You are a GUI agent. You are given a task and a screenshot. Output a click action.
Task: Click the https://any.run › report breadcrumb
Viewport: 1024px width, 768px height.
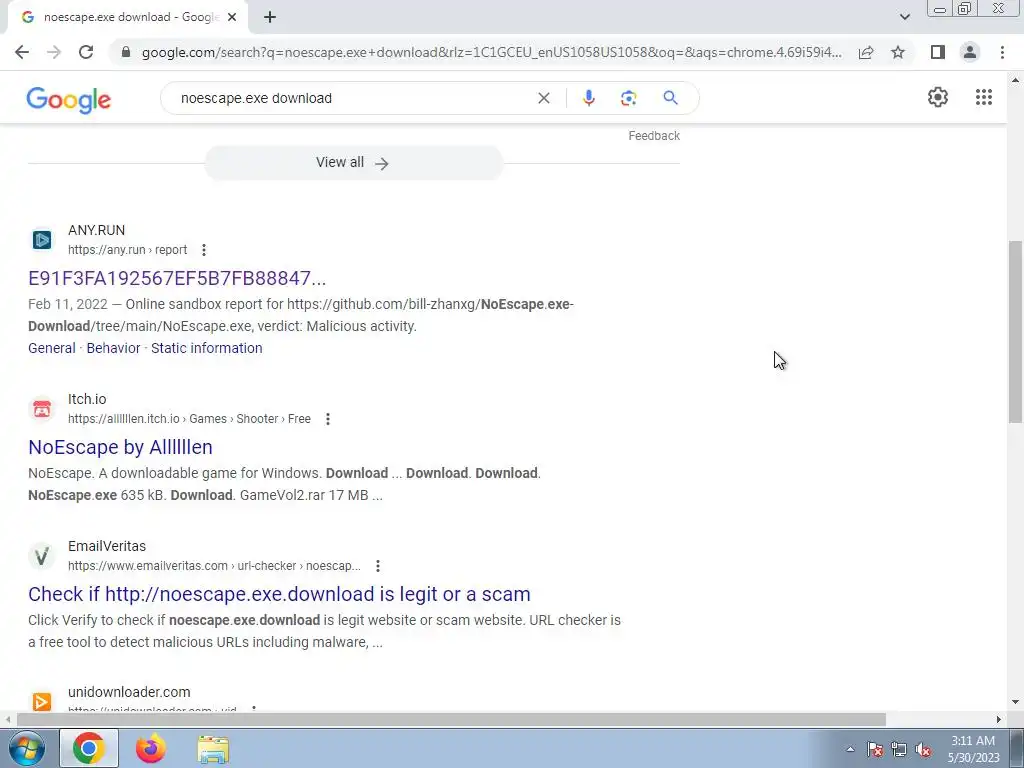pos(127,250)
